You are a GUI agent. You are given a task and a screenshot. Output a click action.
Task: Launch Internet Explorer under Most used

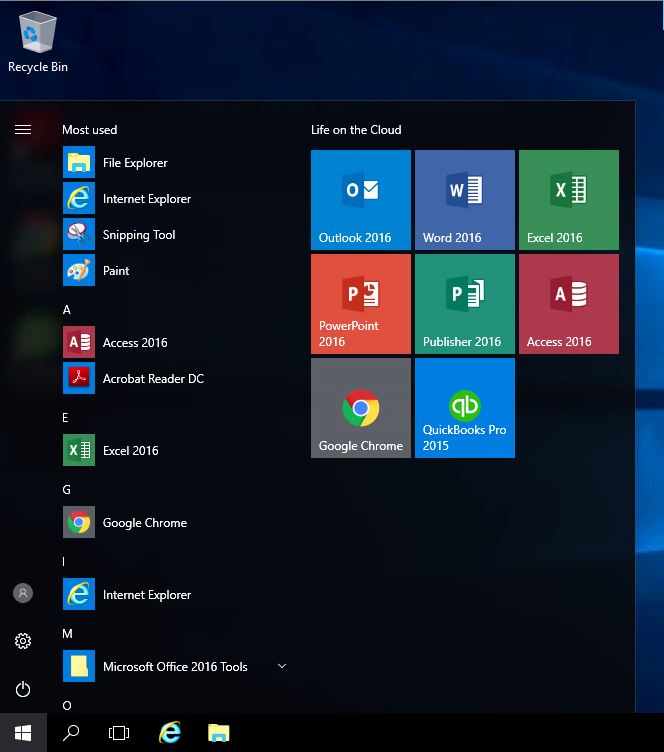tap(175, 199)
